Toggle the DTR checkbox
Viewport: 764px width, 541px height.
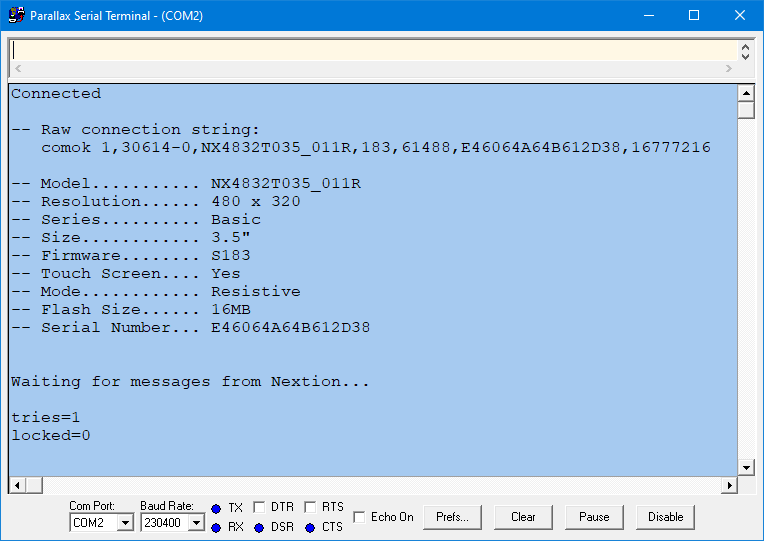pyautogui.click(x=259, y=508)
